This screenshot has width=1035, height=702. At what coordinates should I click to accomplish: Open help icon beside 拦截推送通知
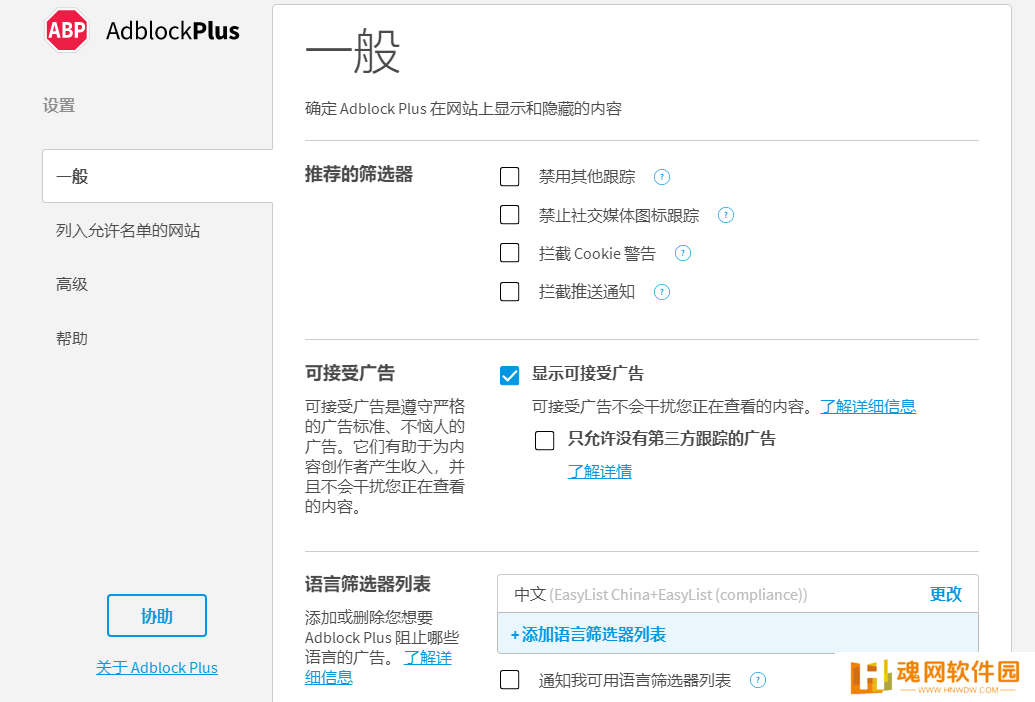(661, 292)
